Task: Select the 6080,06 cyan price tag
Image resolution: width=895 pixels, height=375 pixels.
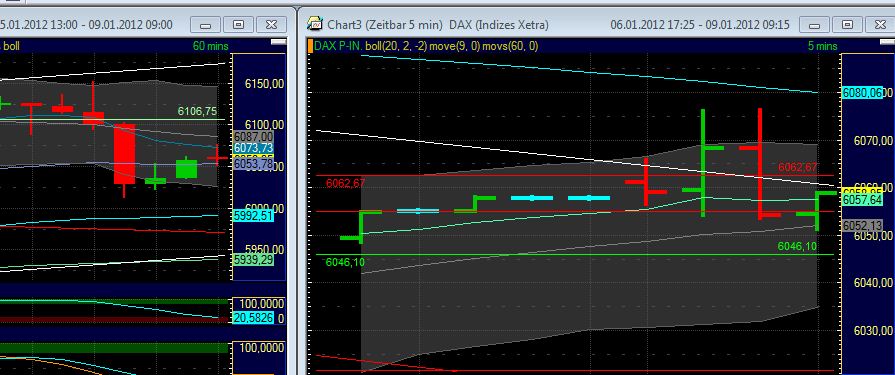Action: (x=863, y=92)
